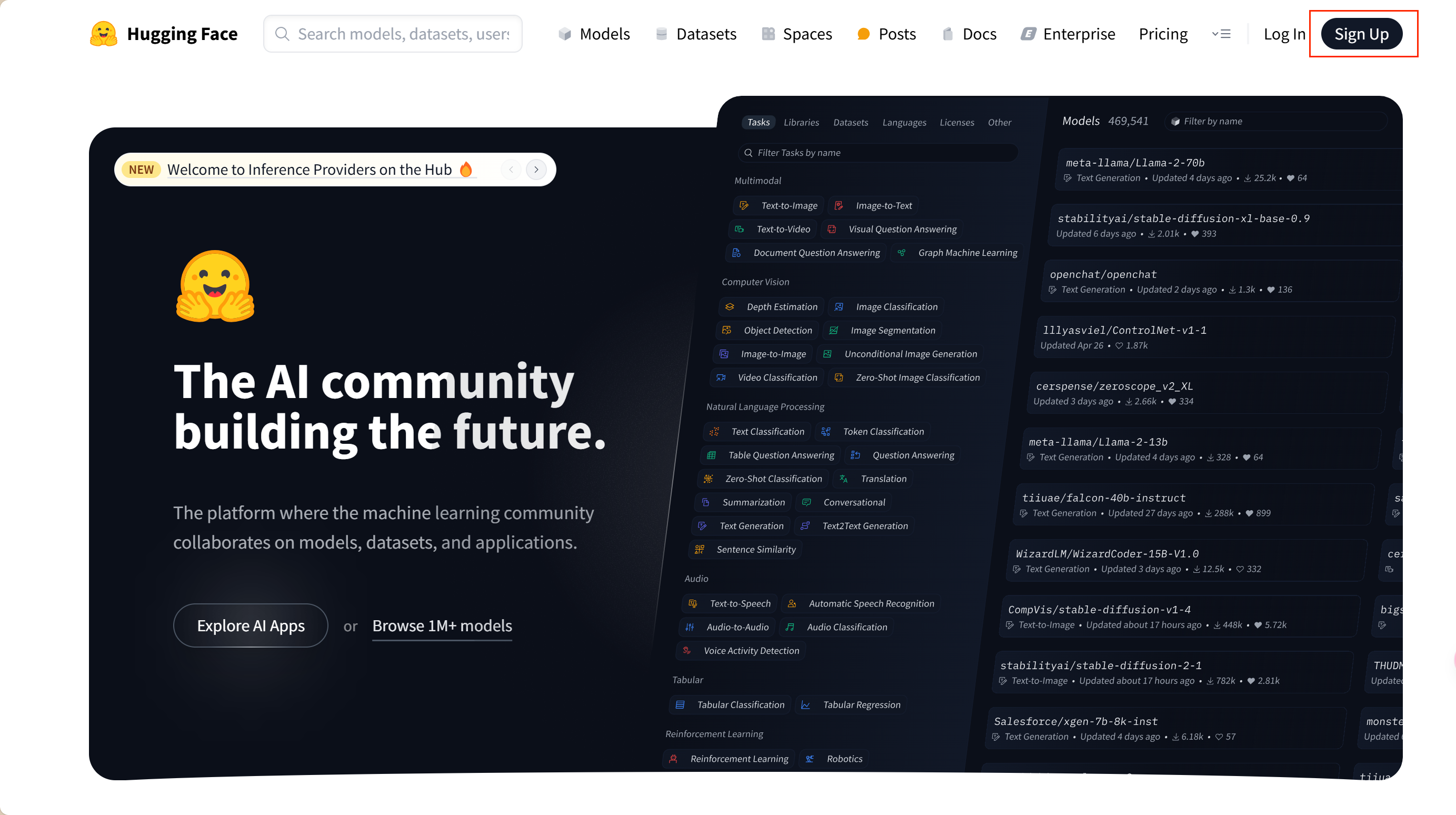Viewport: 1456px width, 815px height.
Task: Focus the Filter by name models field
Action: [x=1277, y=122]
